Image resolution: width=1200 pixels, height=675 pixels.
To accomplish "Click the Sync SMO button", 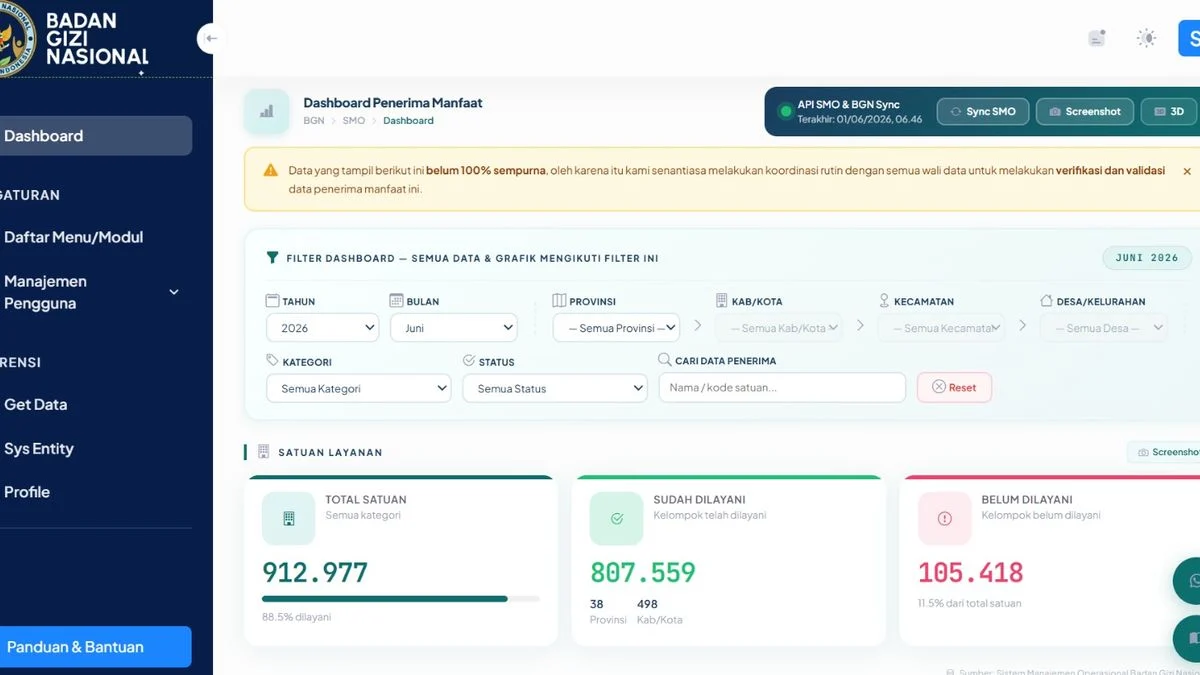I will (982, 112).
